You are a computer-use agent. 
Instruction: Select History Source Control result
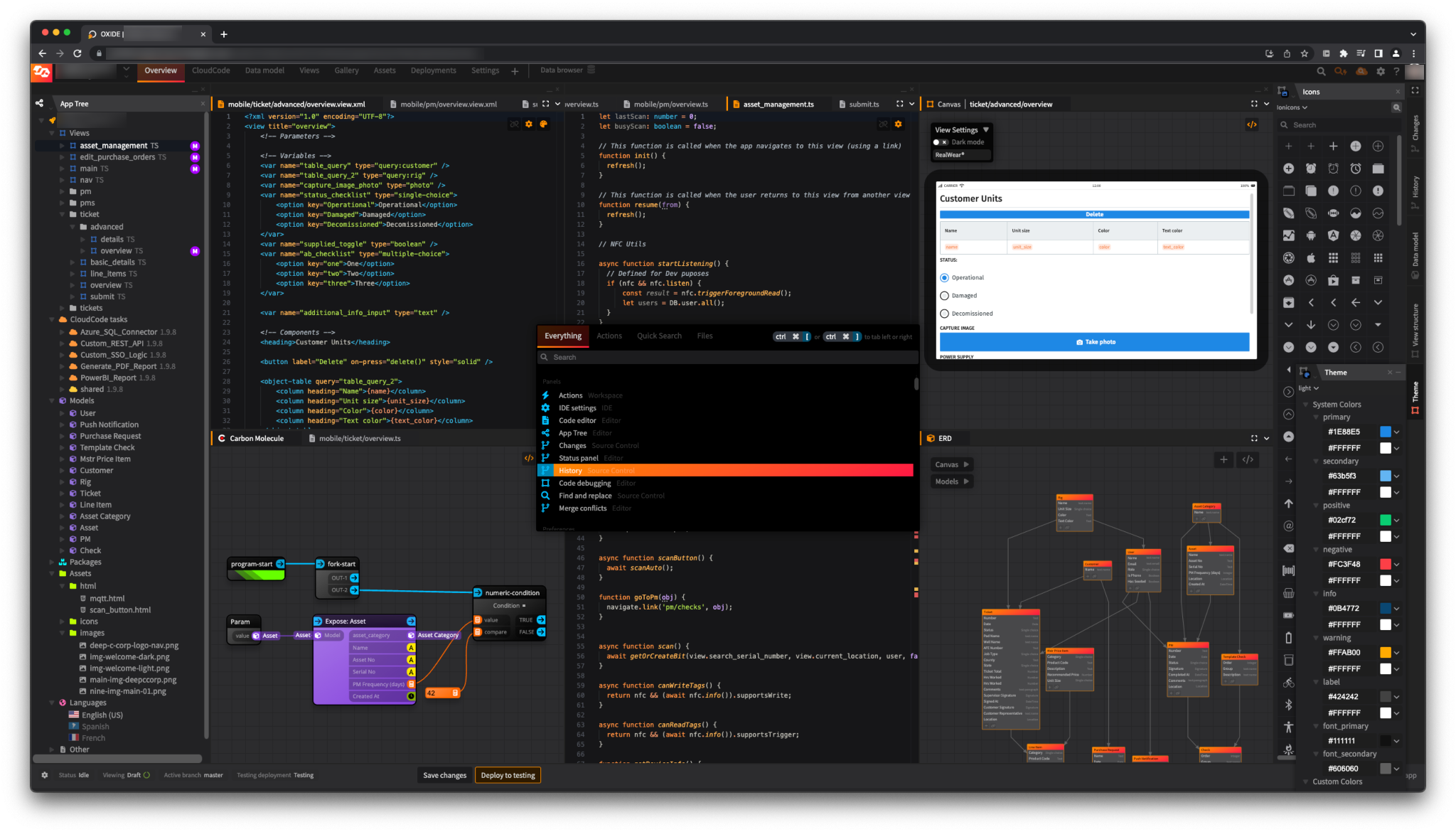pyautogui.click(x=725, y=471)
